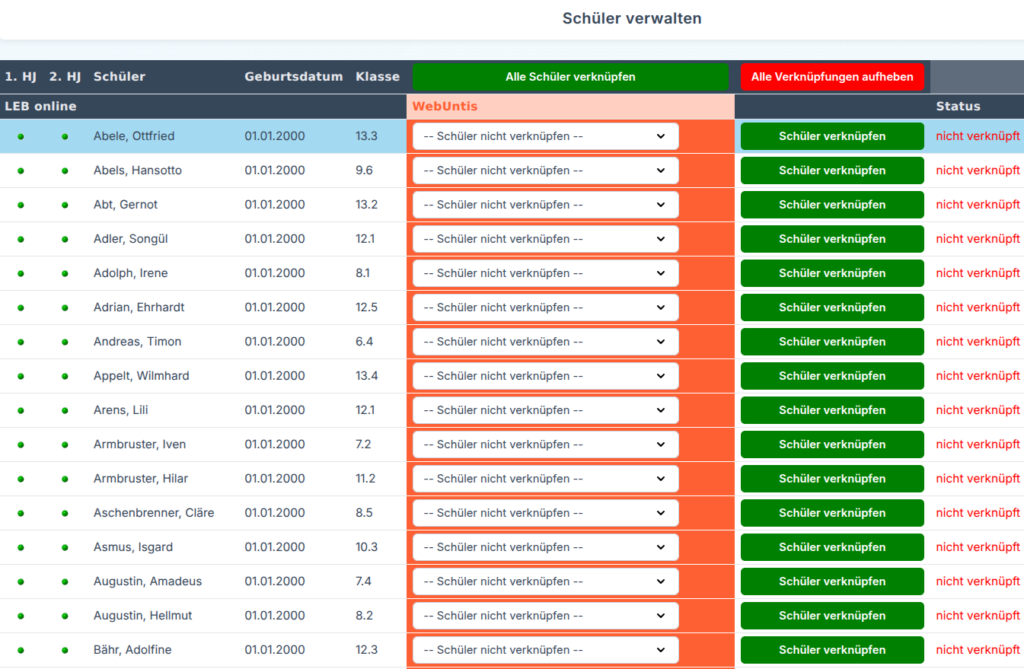Click 1. HJ green dot for Abele, Ottfried
The image size is (1024, 669).
[x=21, y=137]
